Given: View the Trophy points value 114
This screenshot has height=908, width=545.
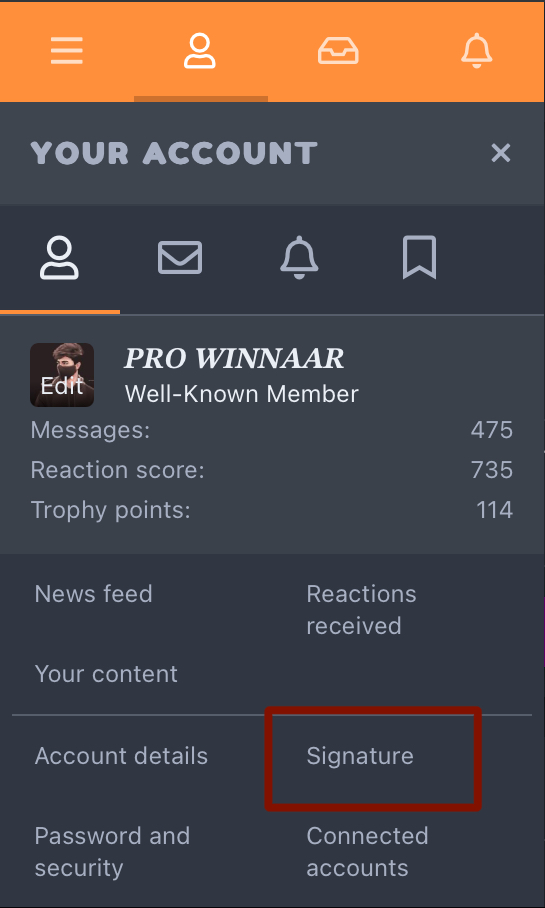Looking at the screenshot, I should click(x=494, y=510).
